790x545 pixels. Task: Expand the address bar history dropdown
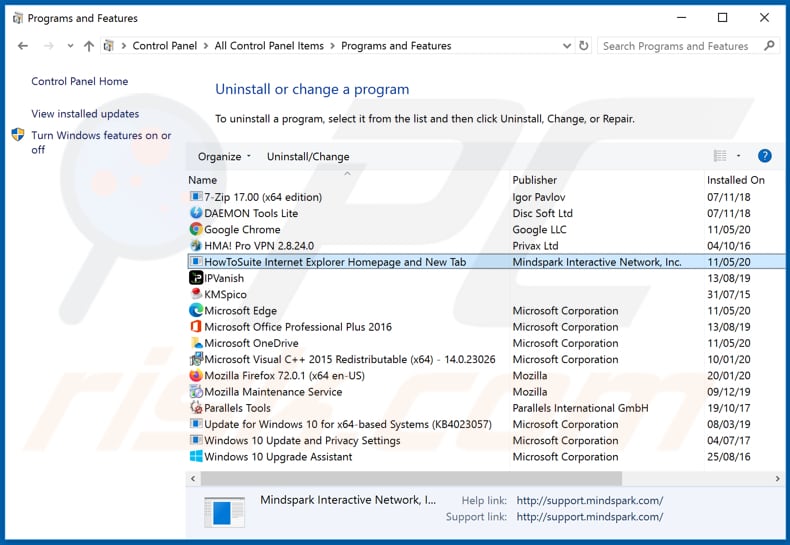coord(567,46)
